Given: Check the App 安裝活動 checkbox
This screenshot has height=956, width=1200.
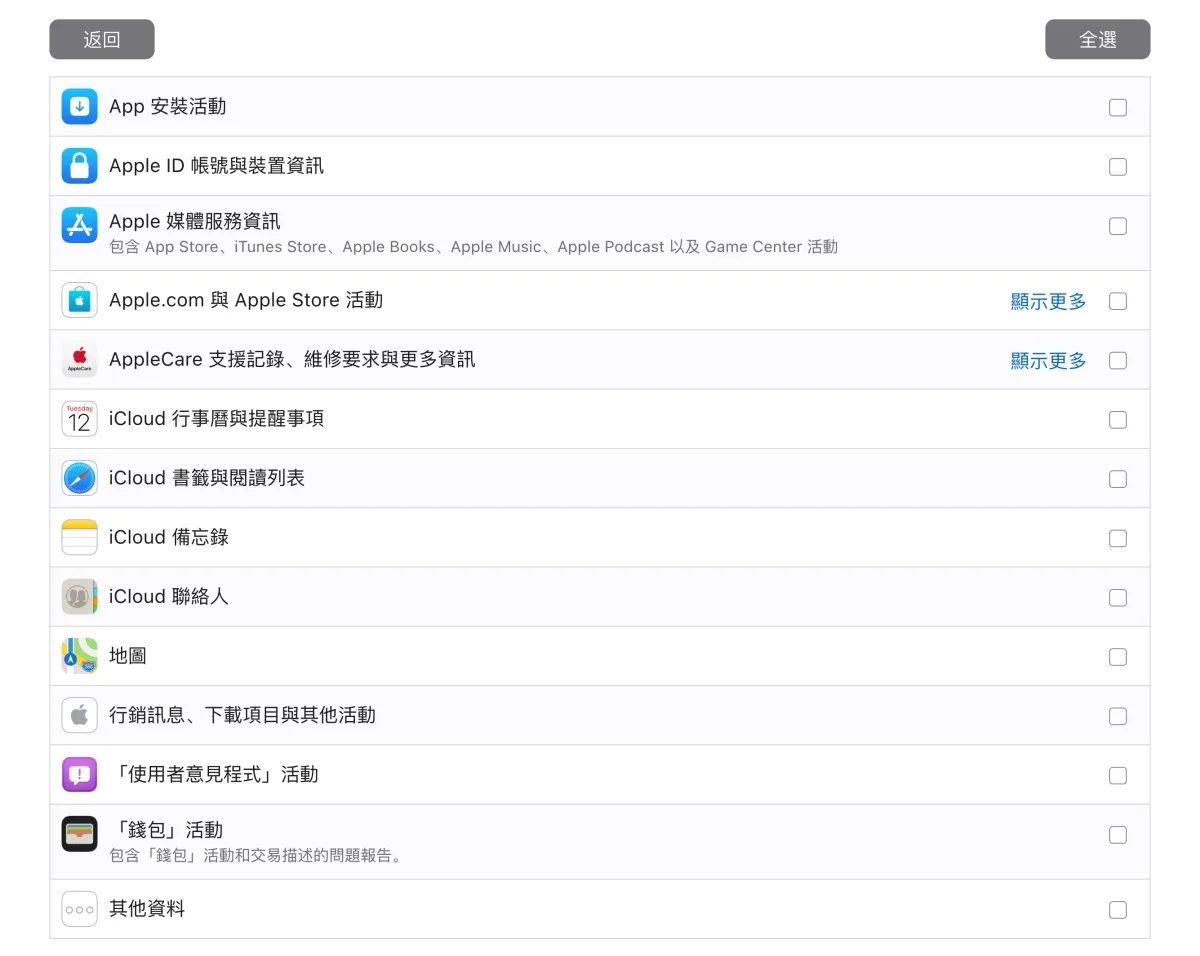Looking at the screenshot, I should 1118,107.
